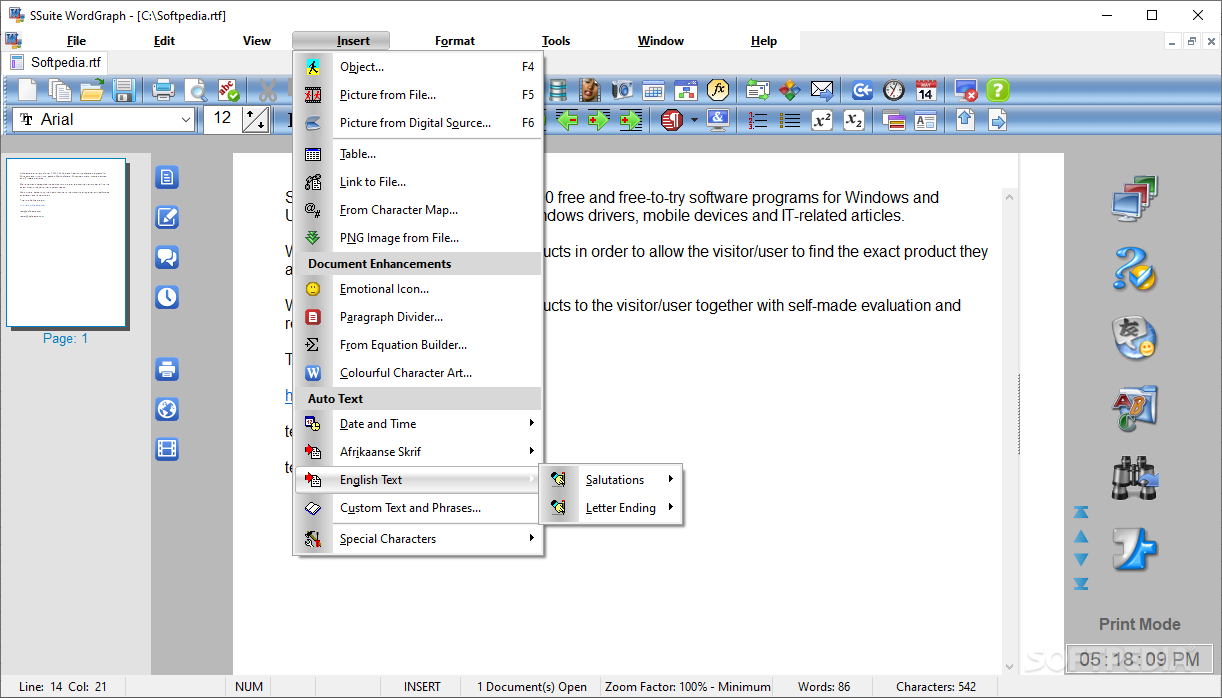Click the Print icon in the top toolbar

(x=164, y=91)
